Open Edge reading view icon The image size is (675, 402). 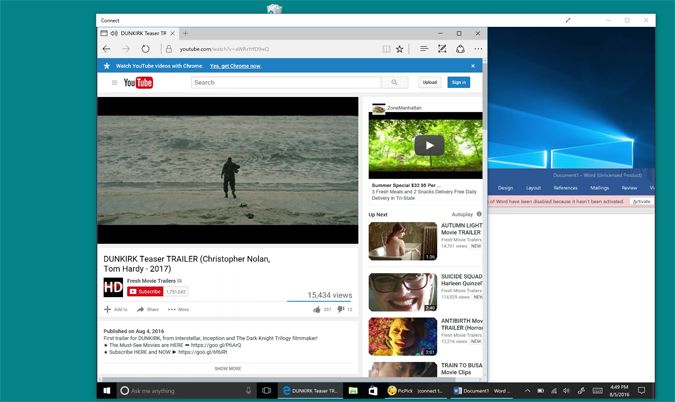[x=386, y=49]
